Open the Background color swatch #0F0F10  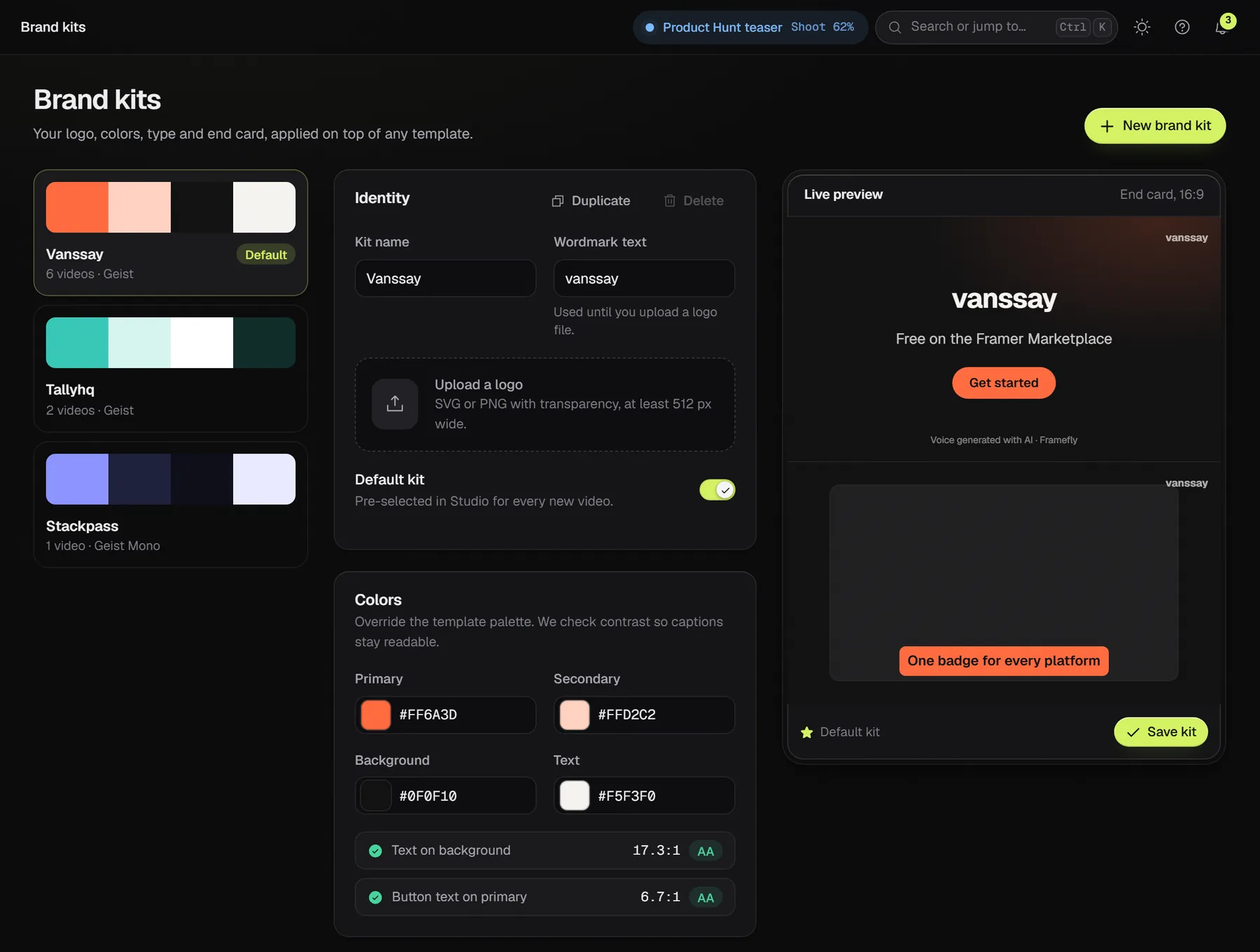click(x=376, y=796)
